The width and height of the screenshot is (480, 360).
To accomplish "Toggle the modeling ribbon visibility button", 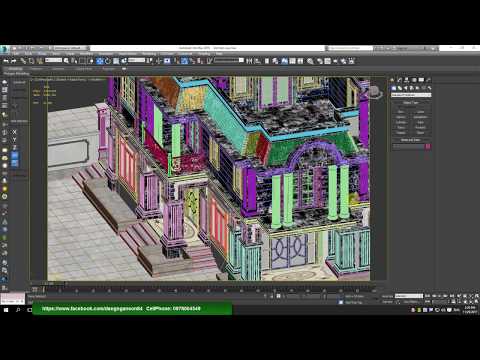I will pyautogui.click(x=284, y=61).
